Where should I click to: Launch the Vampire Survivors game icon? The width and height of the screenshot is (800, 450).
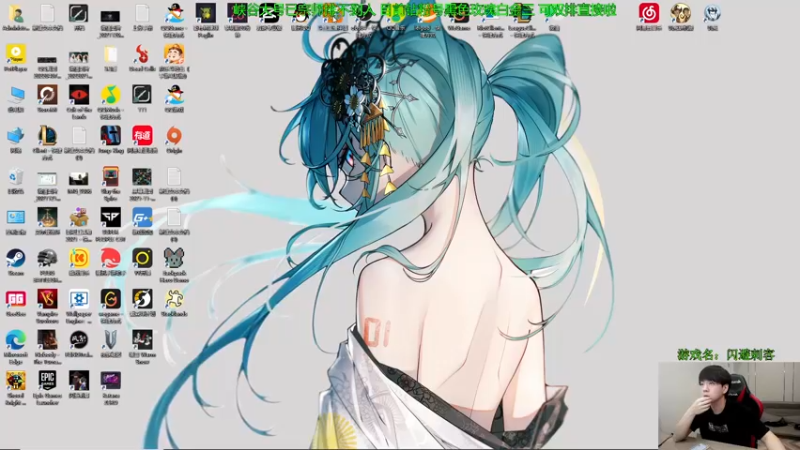tap(47, 299)
